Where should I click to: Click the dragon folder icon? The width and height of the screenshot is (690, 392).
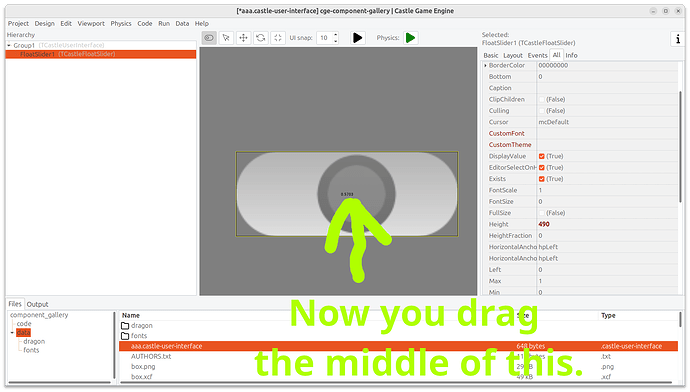[x=125, y=326]
